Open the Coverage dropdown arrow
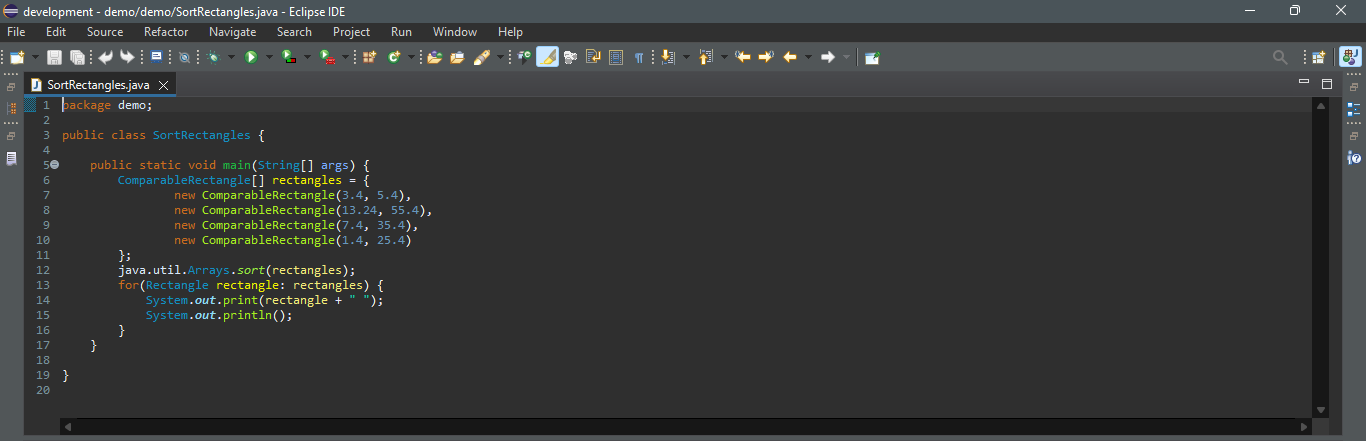The height and width of the screenshot is (441, 1366). pyautogui.click(x=307, y=57)
